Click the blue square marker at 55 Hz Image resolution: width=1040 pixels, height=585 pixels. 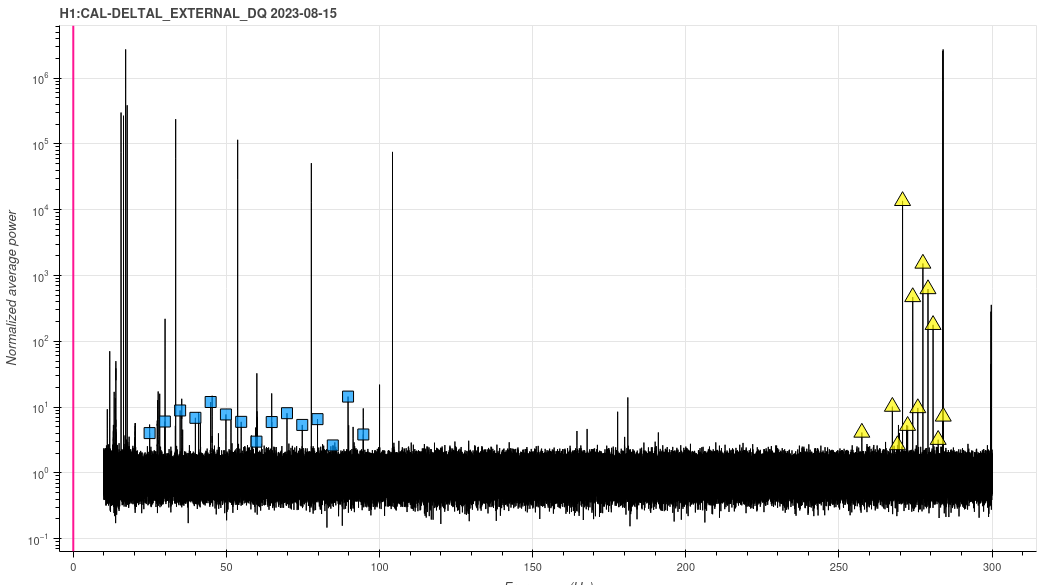pos(241,422)
